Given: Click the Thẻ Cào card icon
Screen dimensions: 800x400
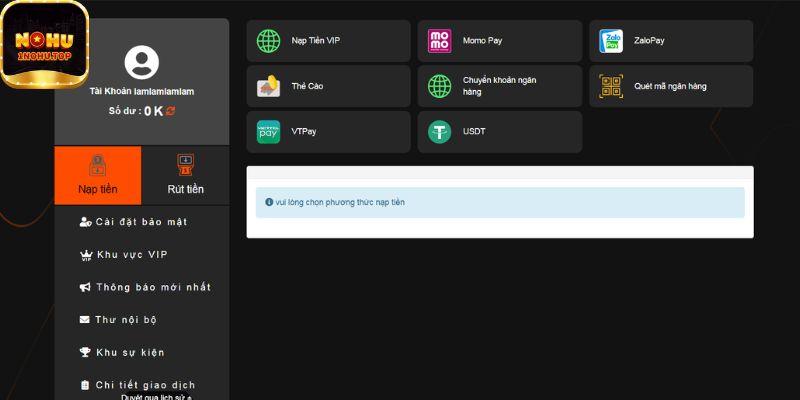Looking at the screenshot, I should 268,86.
